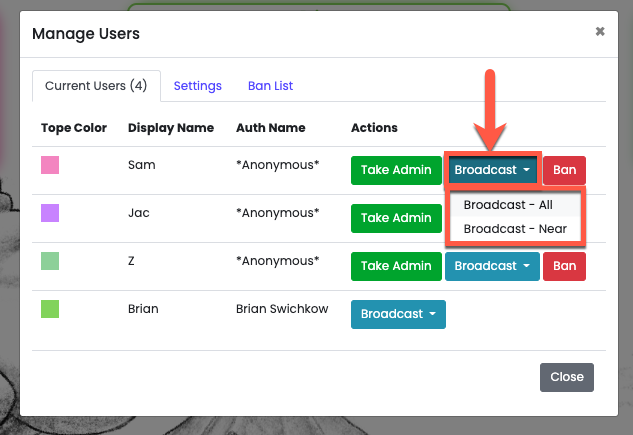Collapse Sam's Broadcast dropdown
This screenshot has width=633, height=435.
point(493,170)
